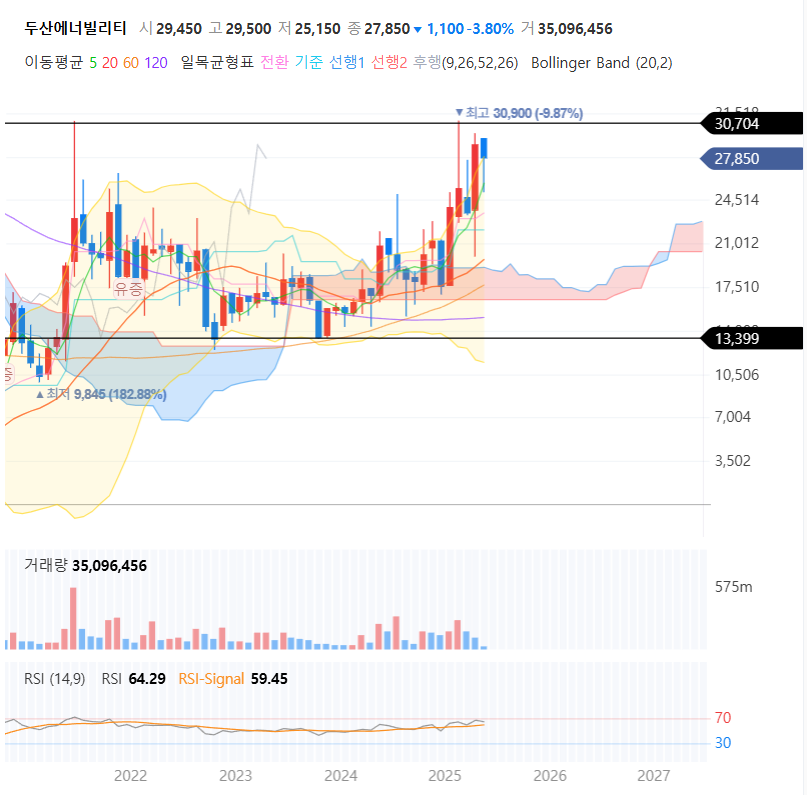Click the 일목균형표 indicator label

[x=217, y=63]
